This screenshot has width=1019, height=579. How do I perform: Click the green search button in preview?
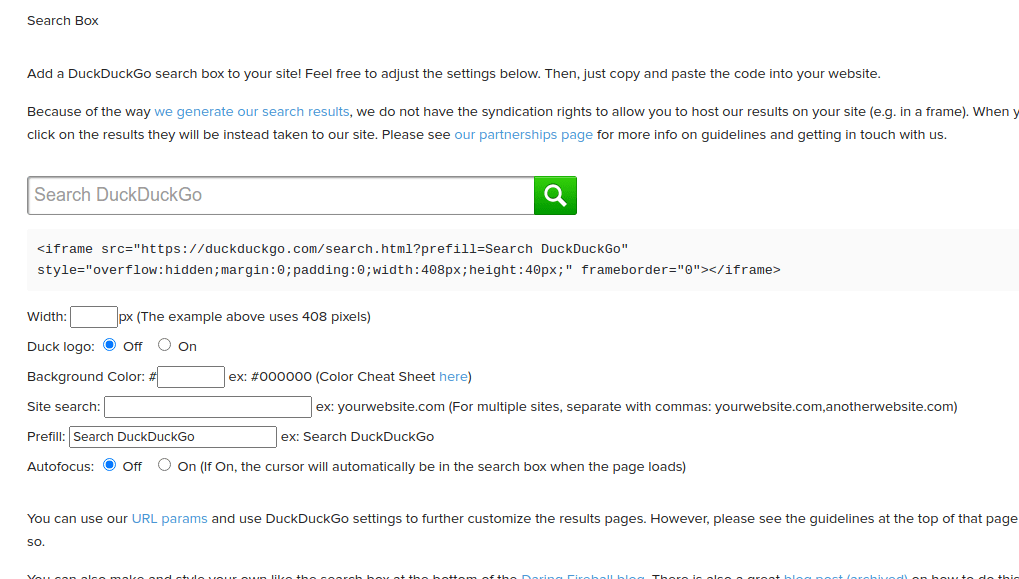[x=555, y=195]
